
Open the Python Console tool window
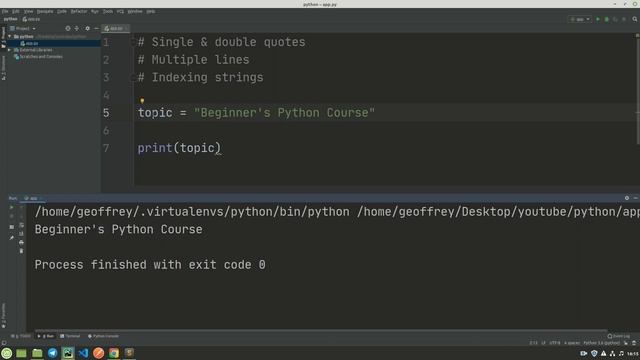(x=103, y=336)
